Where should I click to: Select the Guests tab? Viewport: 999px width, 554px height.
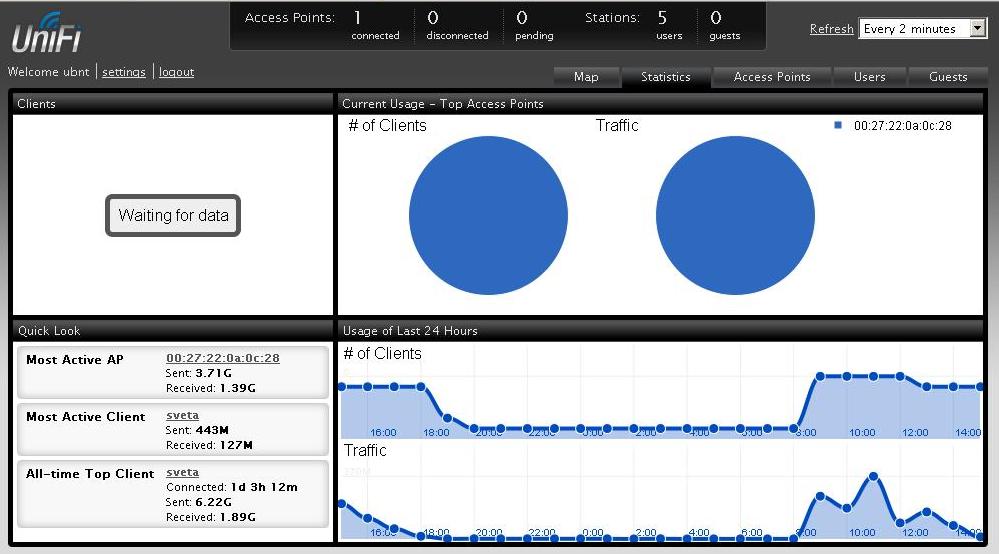[x=947, y=77]
